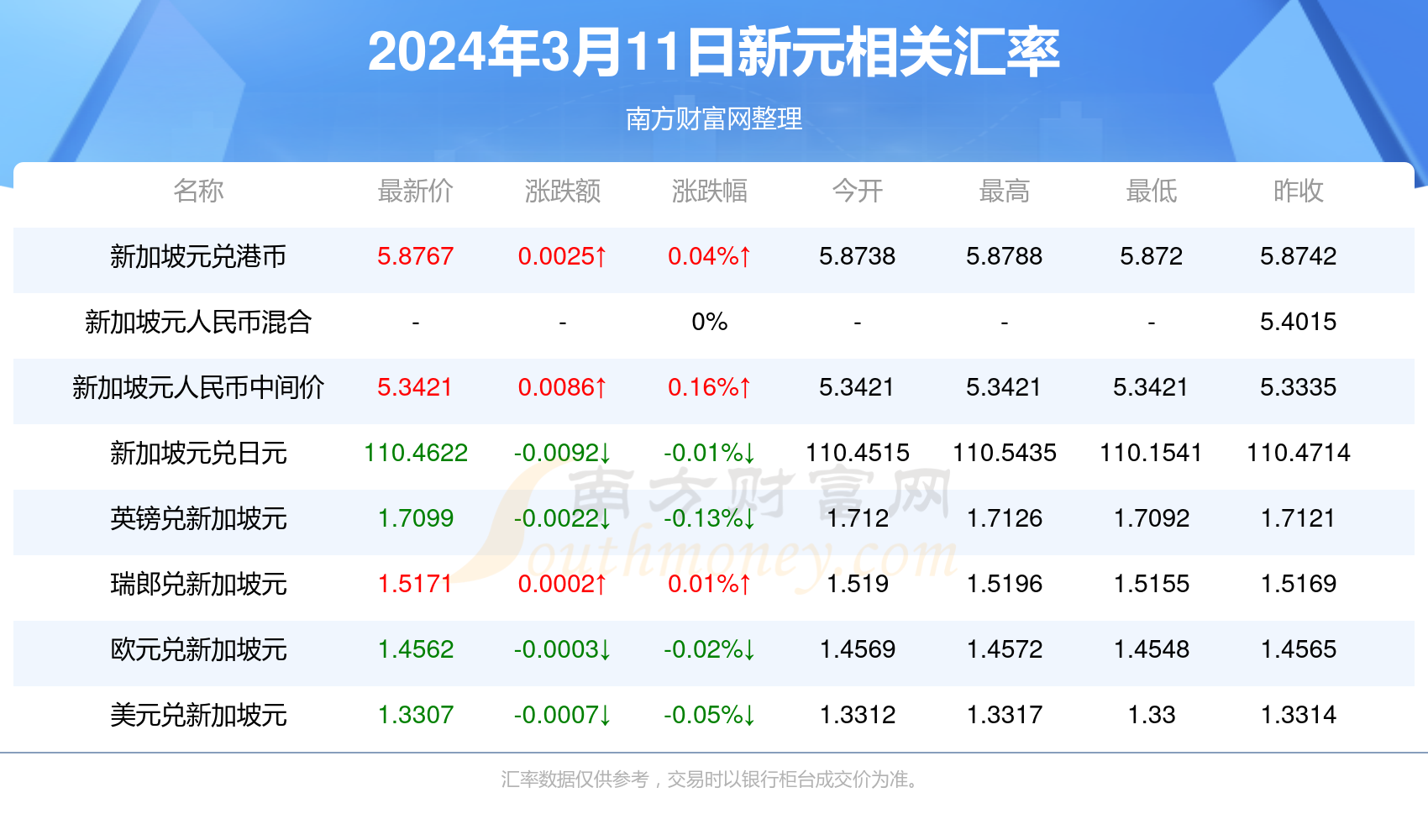Click the previous close 1.7121
This screenshot has height=840, width=1428.
(x=1299, y=518)
